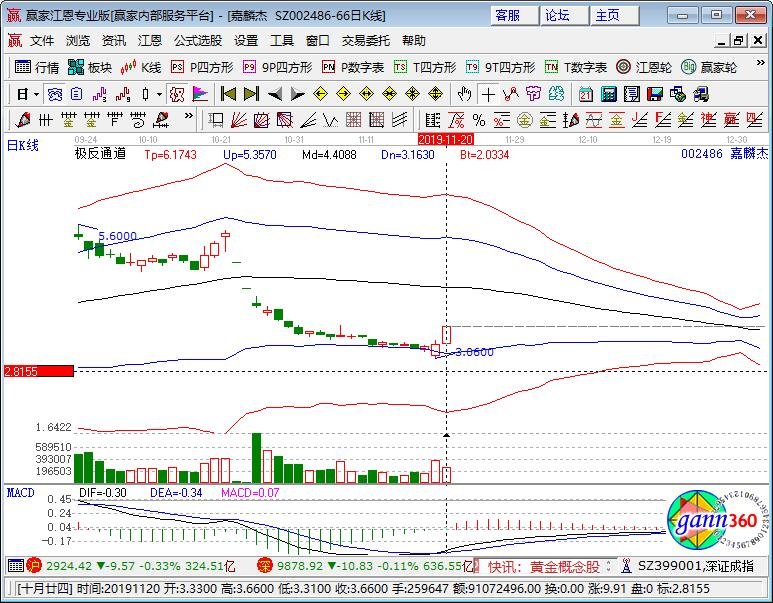This screenshot has width=773, height=603.
Task: Click the 快讯 news ticker text
Action: point(544,567)
